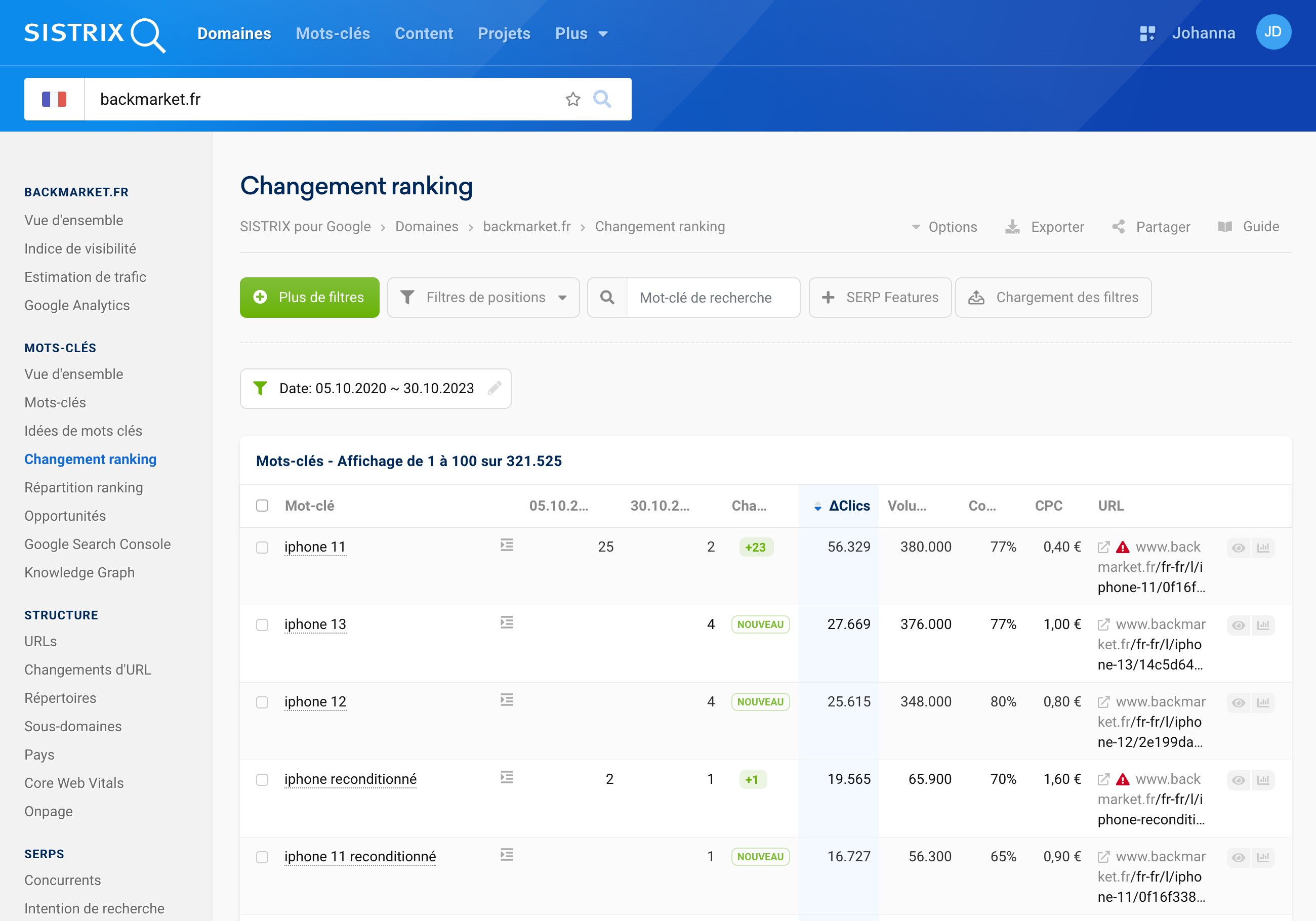1316x921 pixels.
Task: Open SERP list icon for iphone 13
Action: click(x=507, y=622)
